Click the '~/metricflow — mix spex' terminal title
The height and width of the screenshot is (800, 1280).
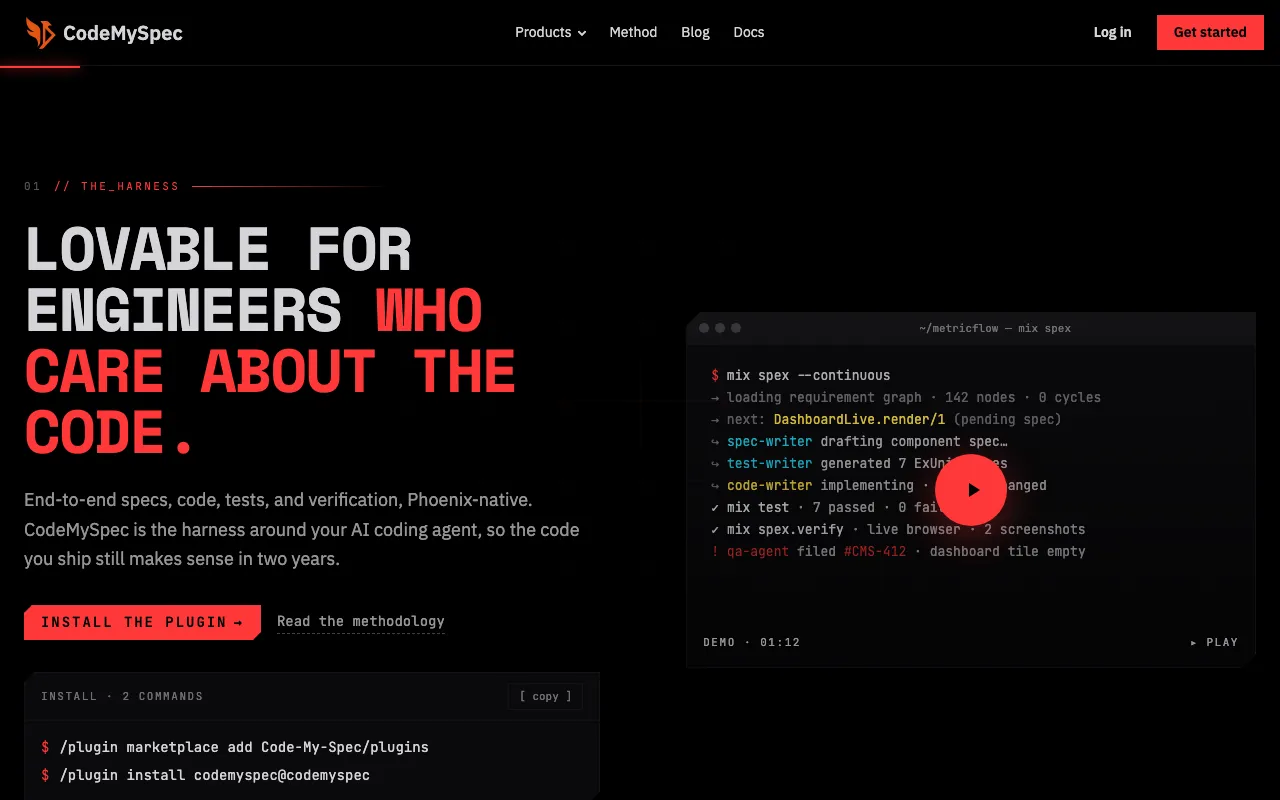click(x=995, y=328)
